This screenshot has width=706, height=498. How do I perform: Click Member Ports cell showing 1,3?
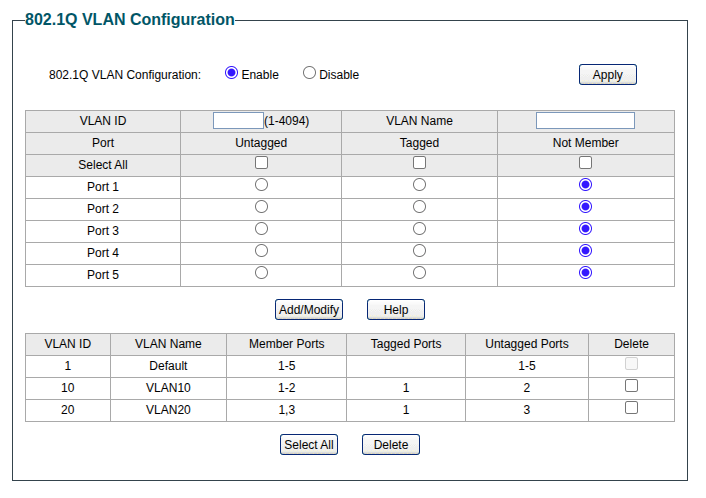click(x=286, y=410)
